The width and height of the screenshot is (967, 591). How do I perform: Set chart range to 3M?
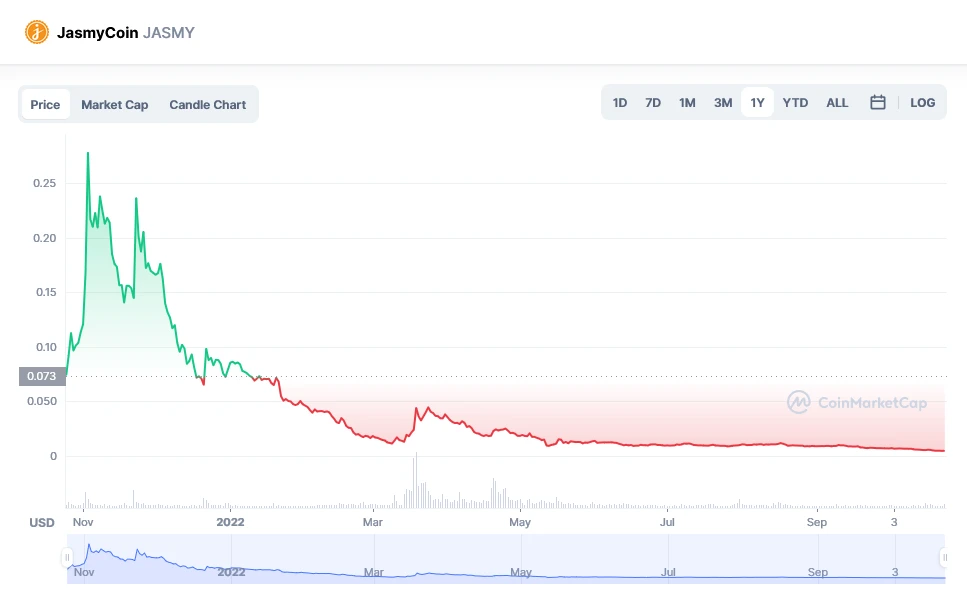click(x=723, y=102)
